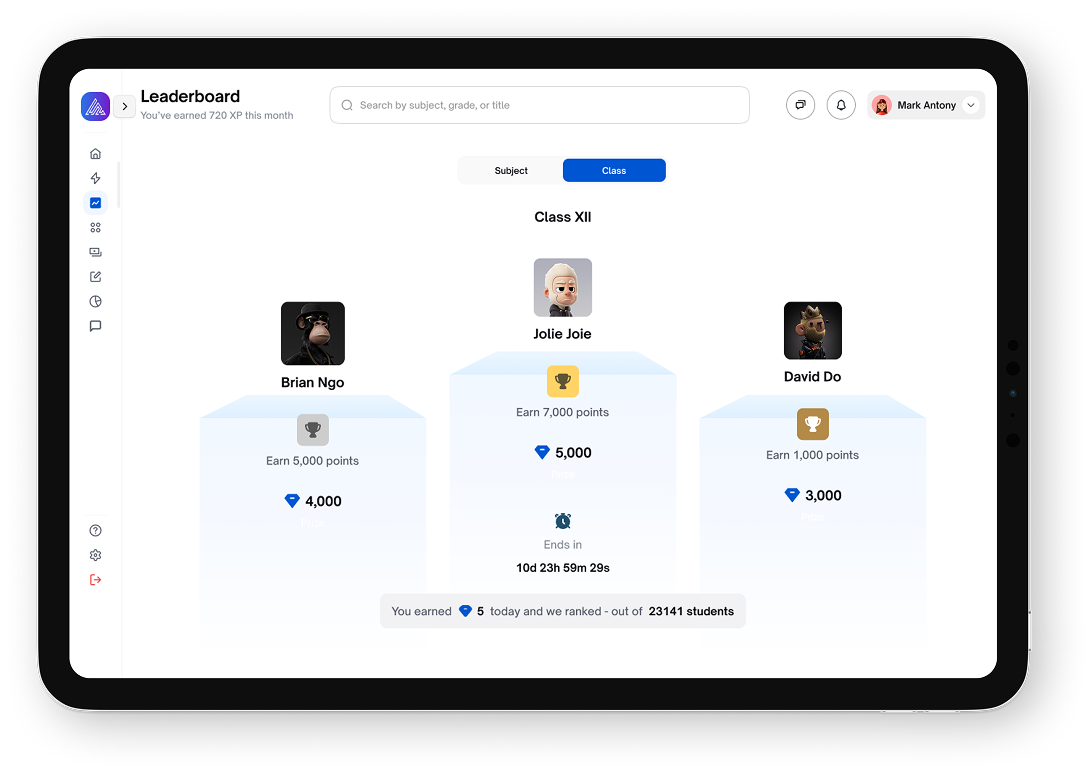The height and width of the screenshot is (773, 1092).
Task: Focus the search by subject field
Action: tap(540, 105)
